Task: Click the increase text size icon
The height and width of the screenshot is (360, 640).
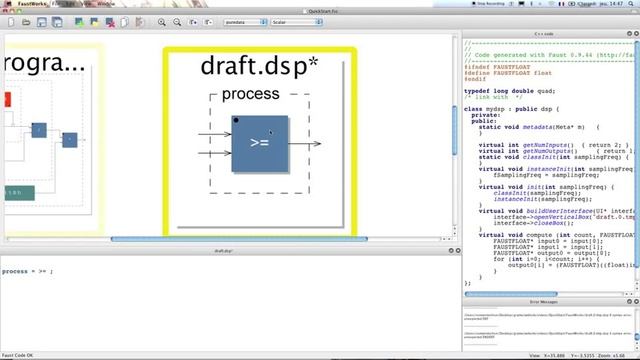Action: coord(193,22)
